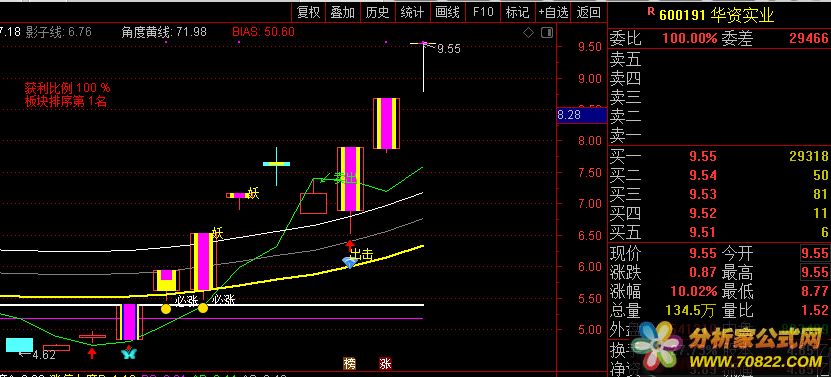Select the 买二 9.54 bid row
831x377 pixels.
719,175
